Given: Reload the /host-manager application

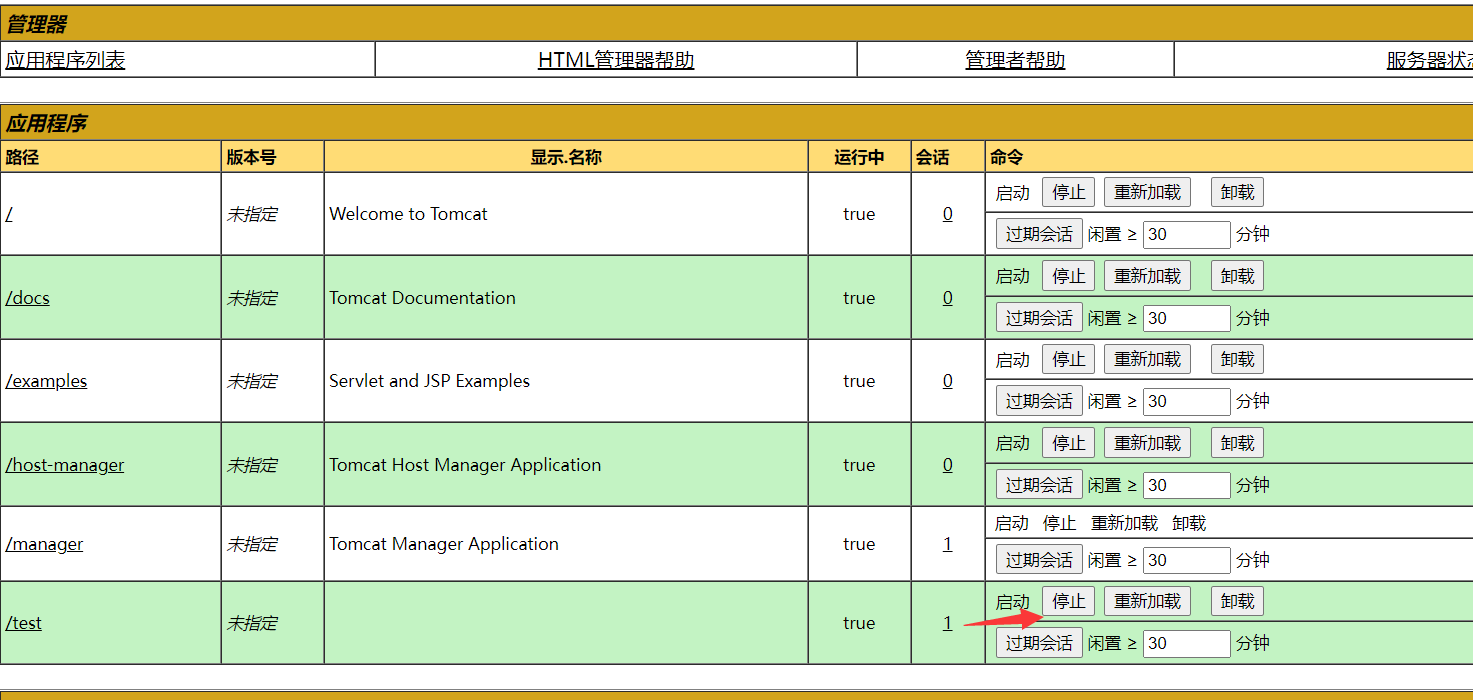Looking at the screenshot, I should pyautogui.click(x=1147, y=443).
